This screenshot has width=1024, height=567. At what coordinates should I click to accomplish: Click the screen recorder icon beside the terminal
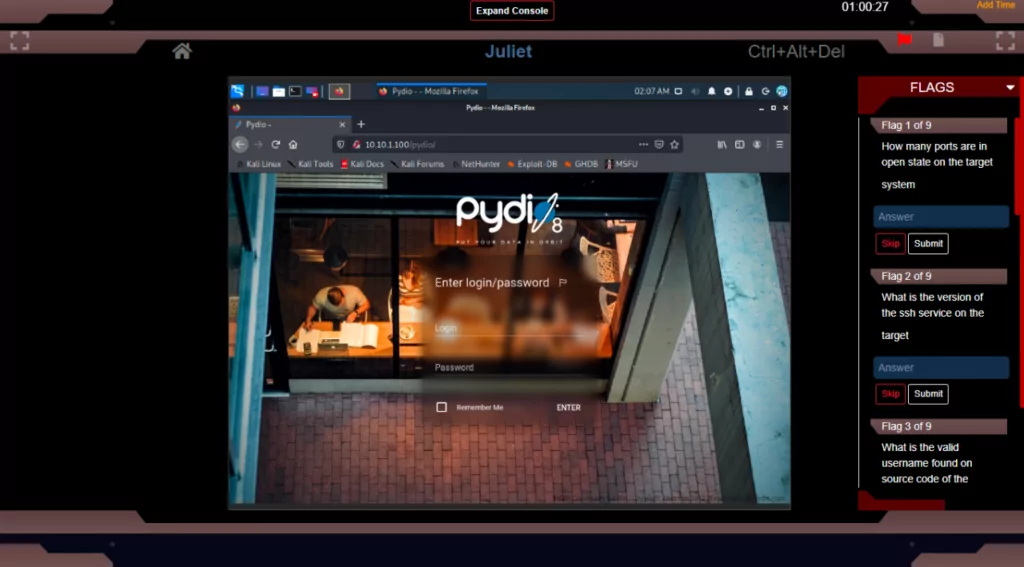[x=312, y=91]
